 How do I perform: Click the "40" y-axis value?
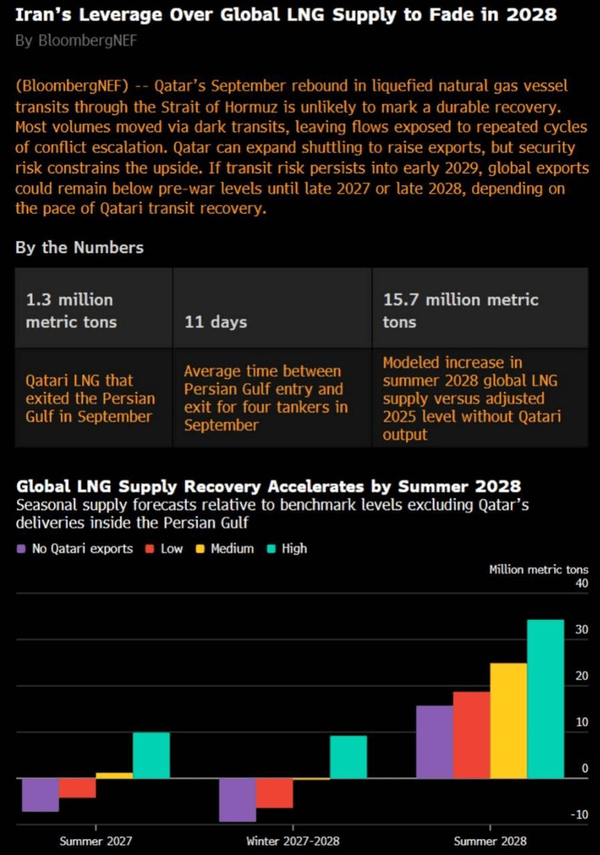(x=582, y=583)
